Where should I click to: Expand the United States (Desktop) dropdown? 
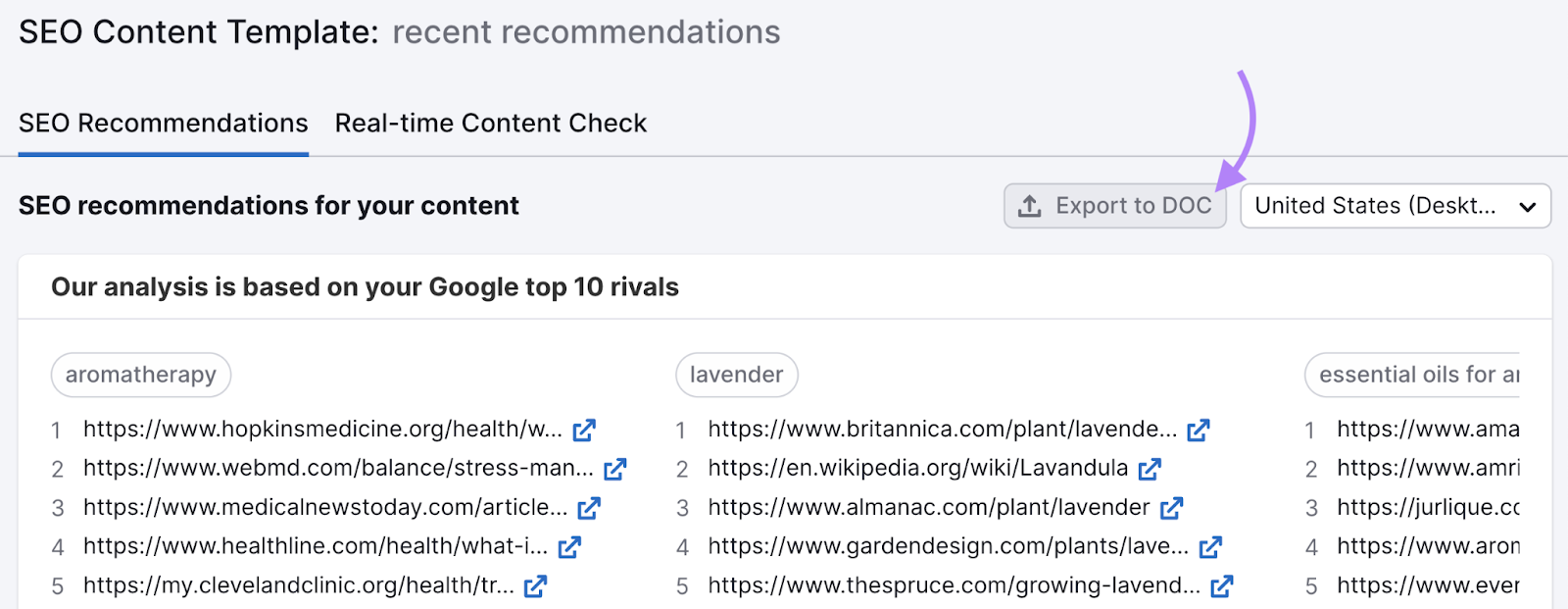[1395, 206]
